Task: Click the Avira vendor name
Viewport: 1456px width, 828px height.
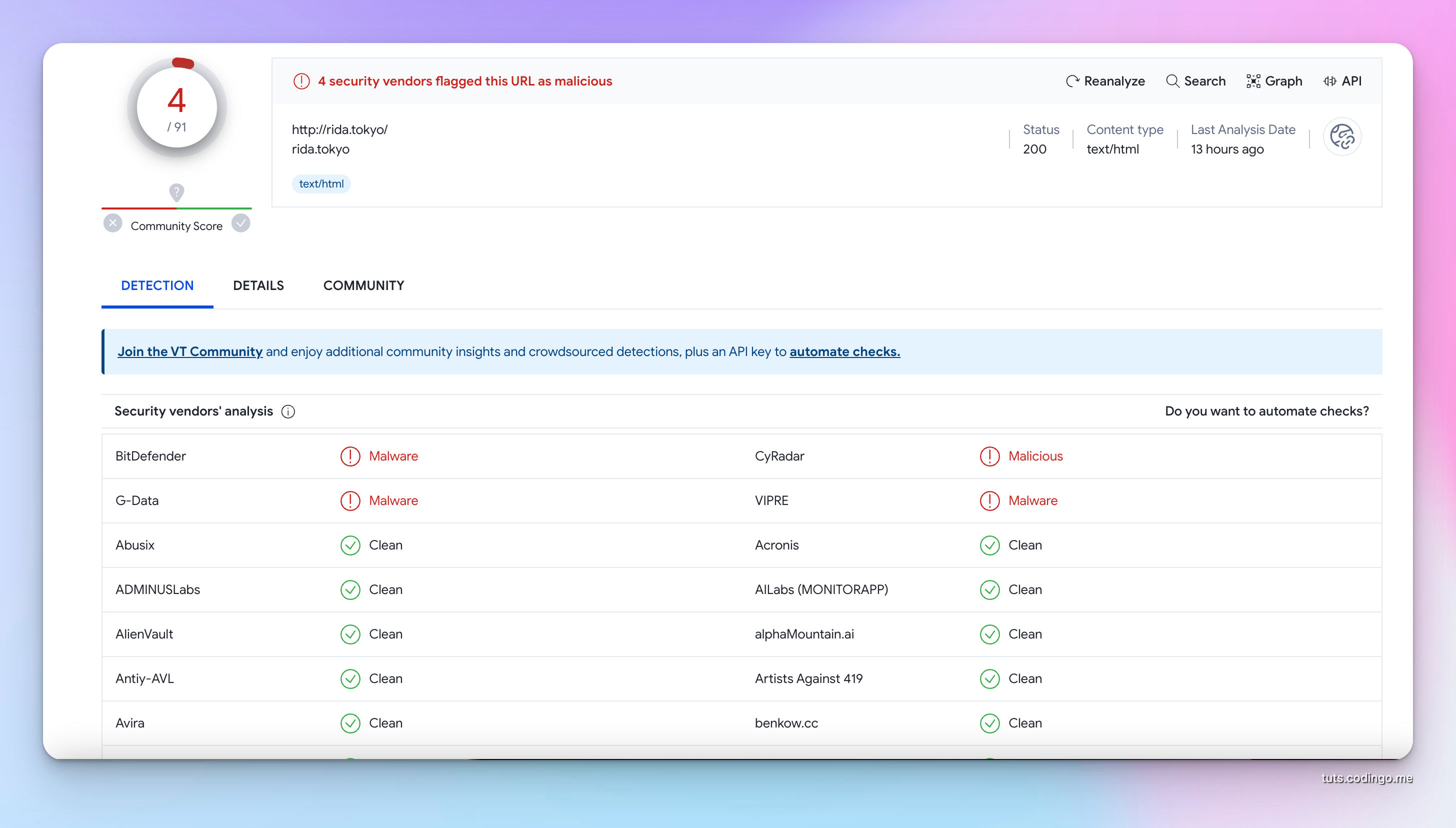Action: pos(130,723)
